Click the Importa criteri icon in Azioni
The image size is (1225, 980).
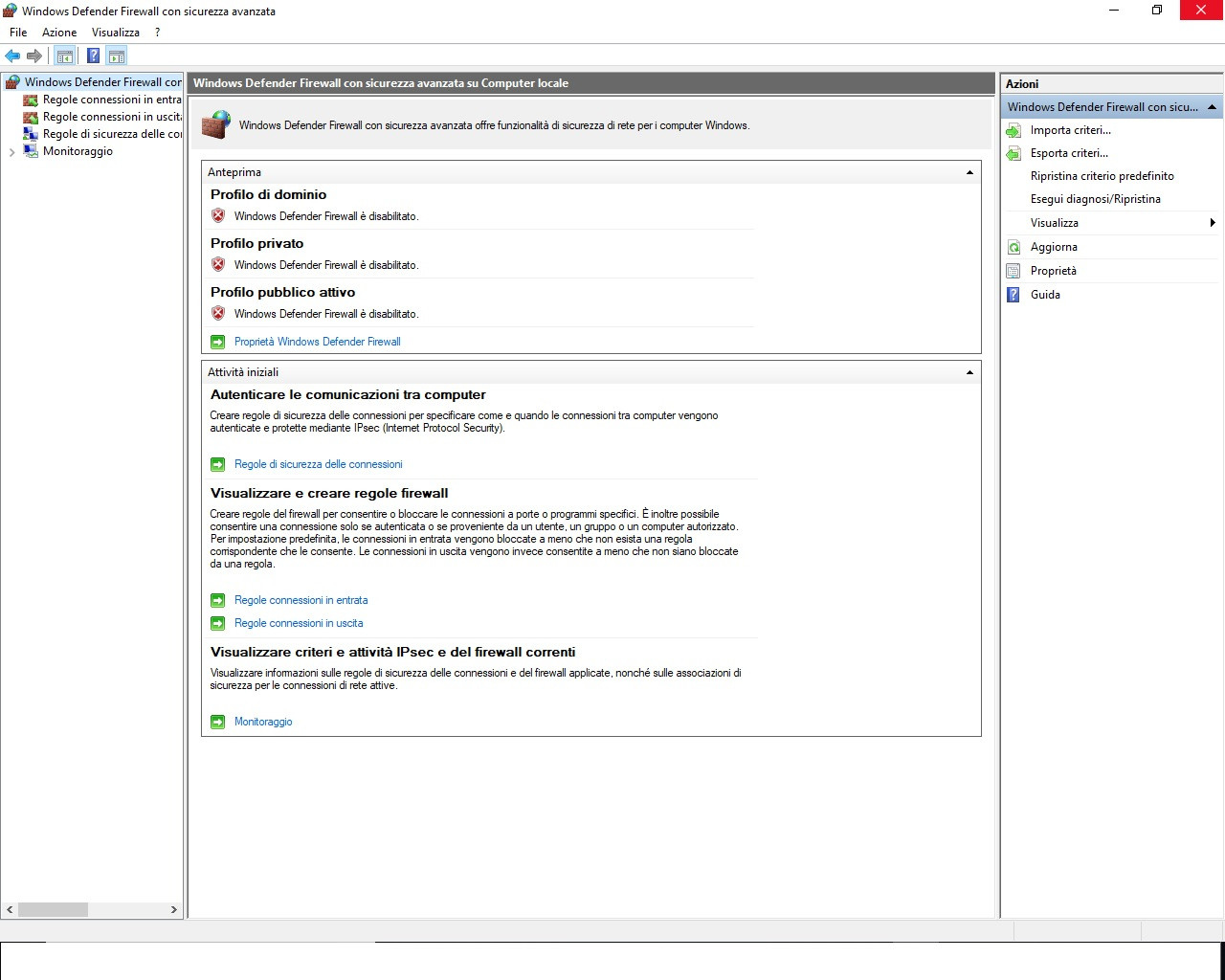[1013, 130]
